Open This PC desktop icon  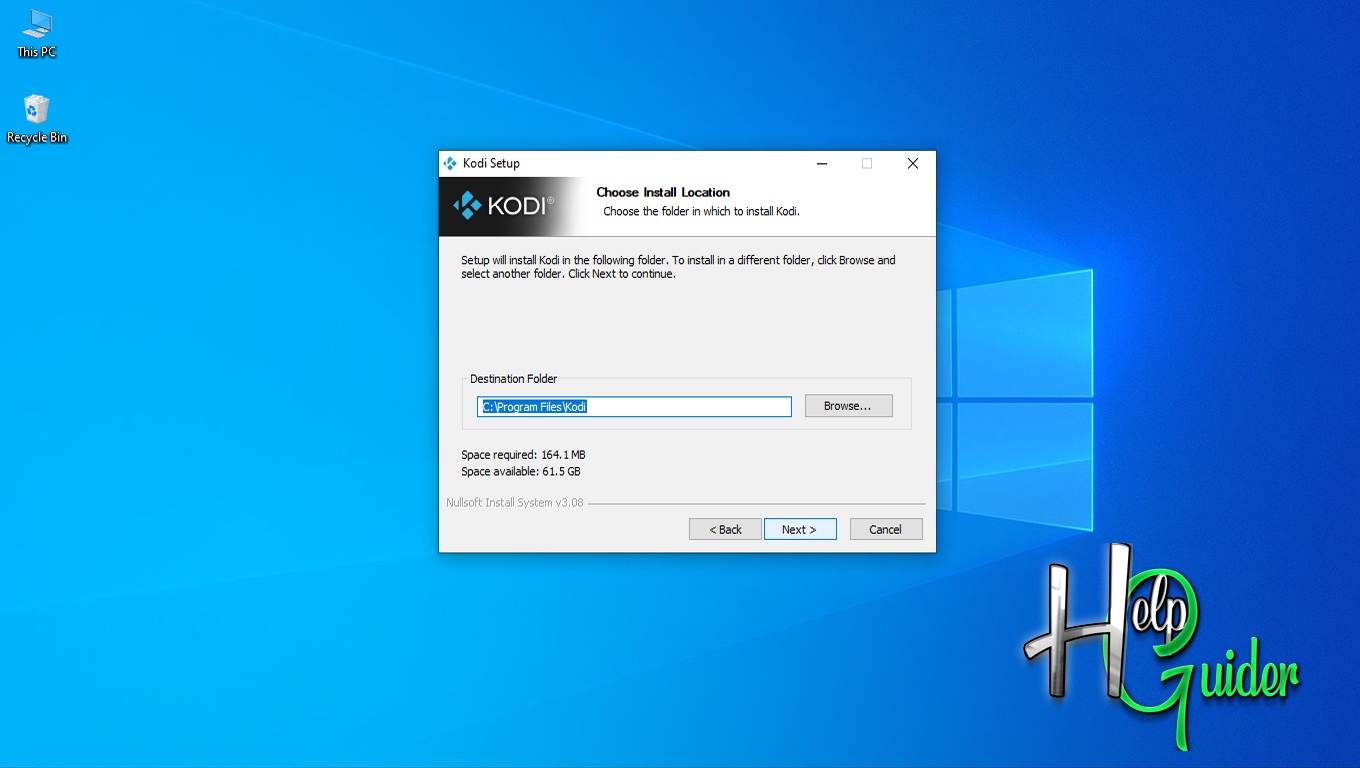(37, 33)
